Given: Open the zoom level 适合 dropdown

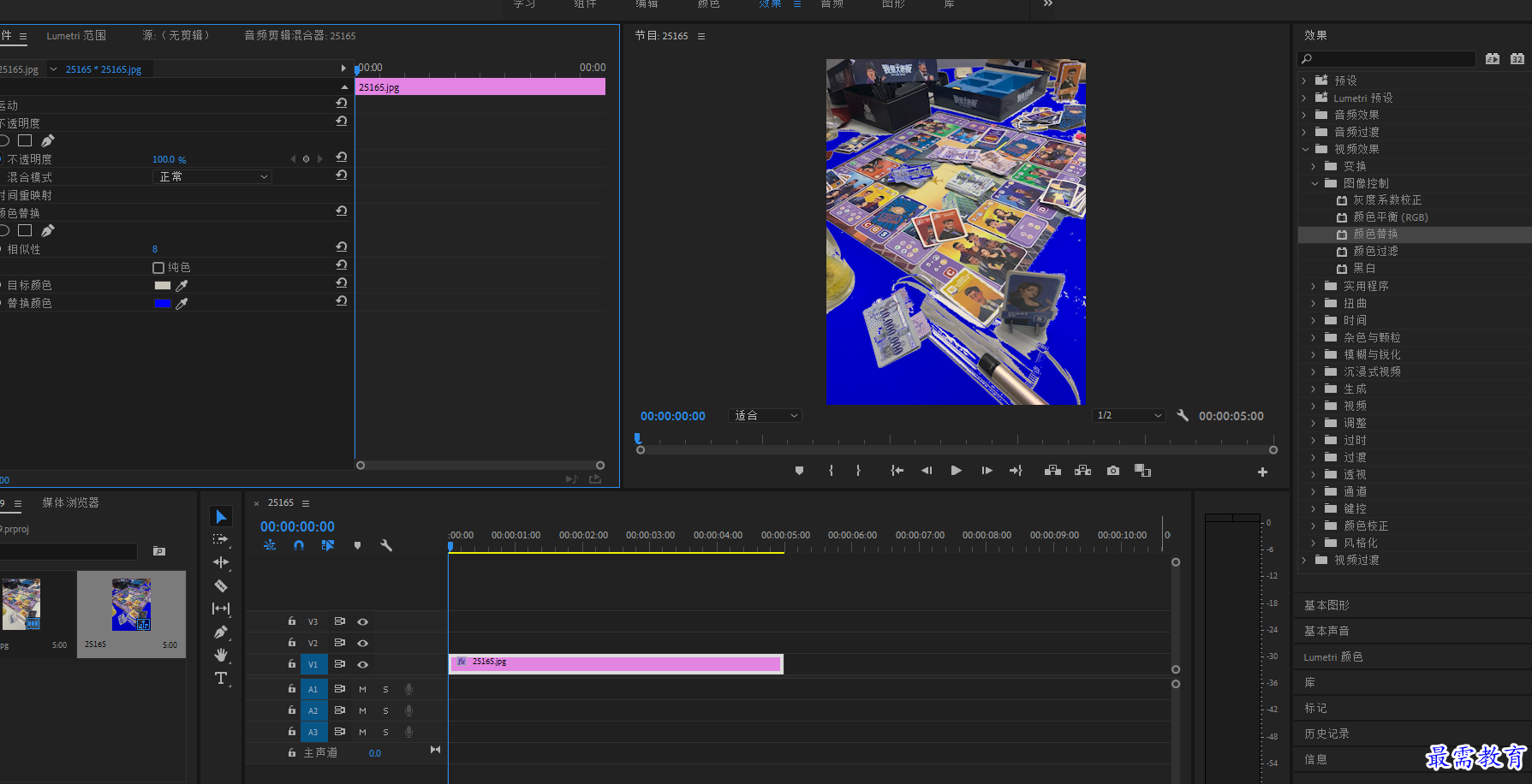Looking at the screenshot, I should 766,415.
